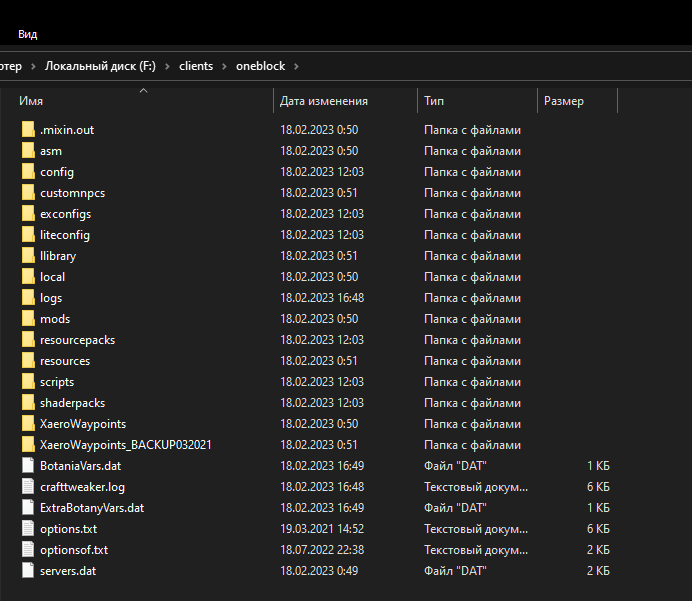Image resolution: width=692 pixels, height=601 pixels.
Task: Expand the chevron after oneblock in path
Action: click(x=296, y=66)
